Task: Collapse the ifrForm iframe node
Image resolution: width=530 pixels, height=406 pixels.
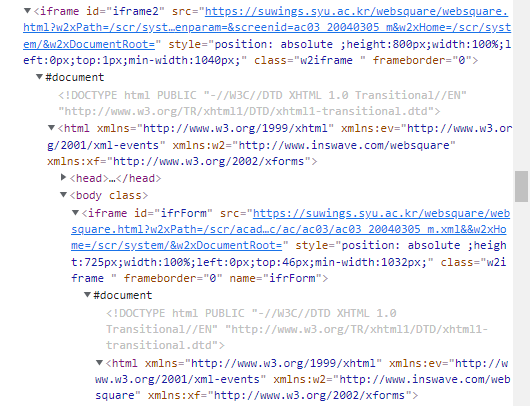Action: [x=75, y=213]
